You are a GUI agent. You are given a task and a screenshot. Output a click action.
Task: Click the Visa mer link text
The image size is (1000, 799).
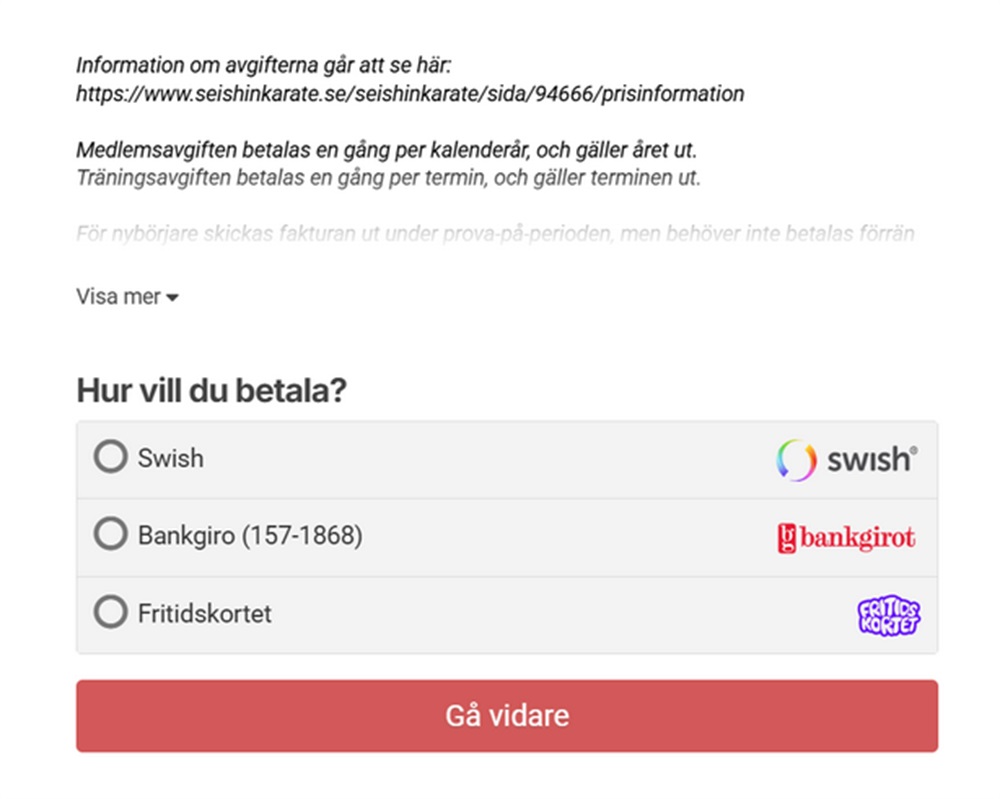tap(118, 297)
